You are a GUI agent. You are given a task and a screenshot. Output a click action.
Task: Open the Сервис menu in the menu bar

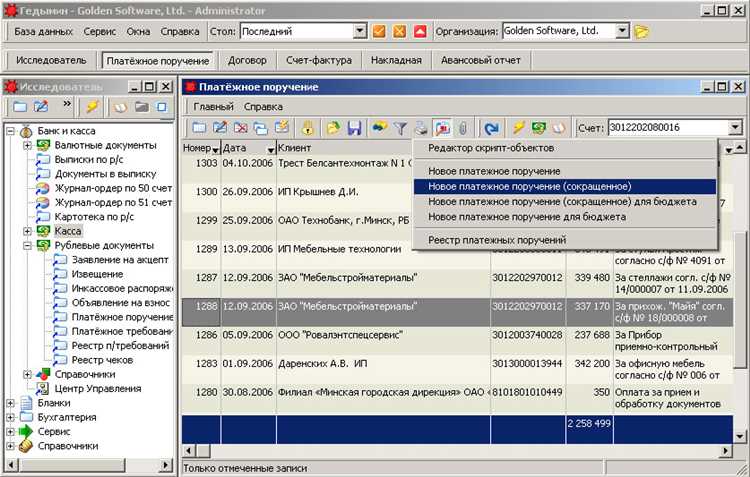[99, 31]
